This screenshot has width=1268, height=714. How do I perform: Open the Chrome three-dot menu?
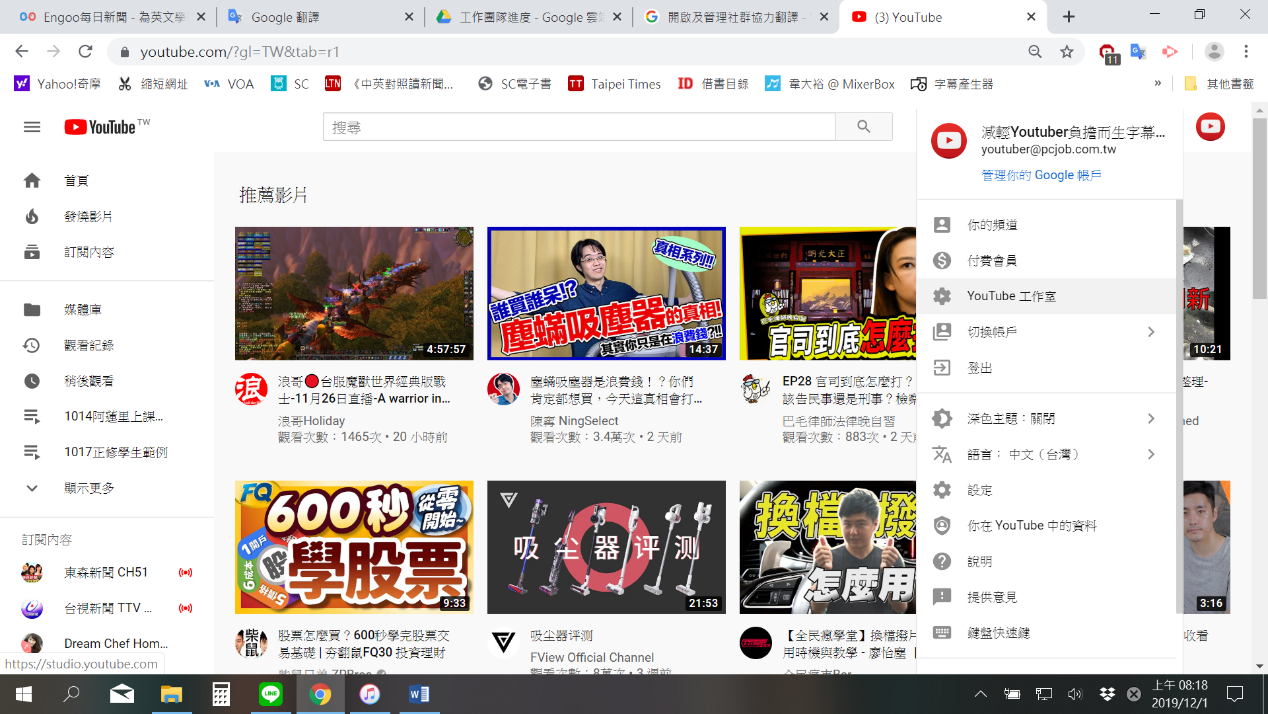pyautogui.click(x=1246, y=52)
